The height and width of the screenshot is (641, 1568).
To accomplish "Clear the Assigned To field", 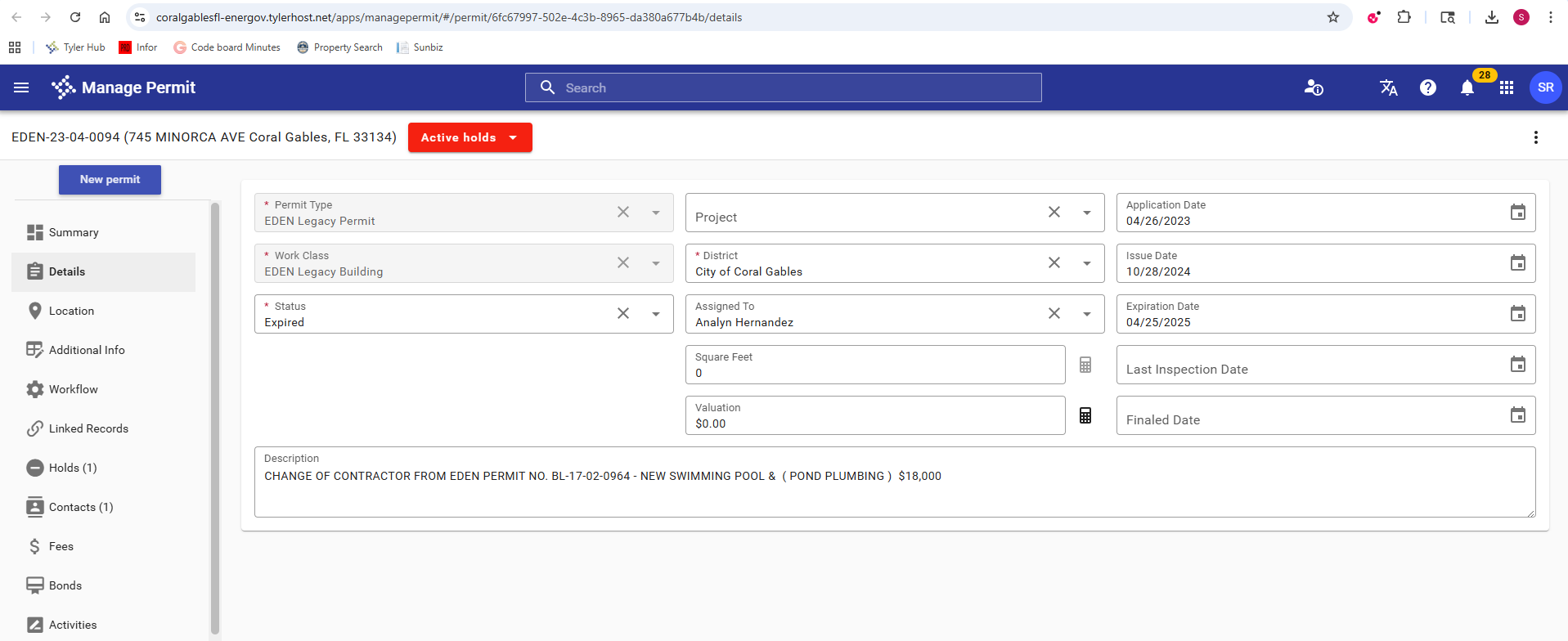I will point(1054,314).
